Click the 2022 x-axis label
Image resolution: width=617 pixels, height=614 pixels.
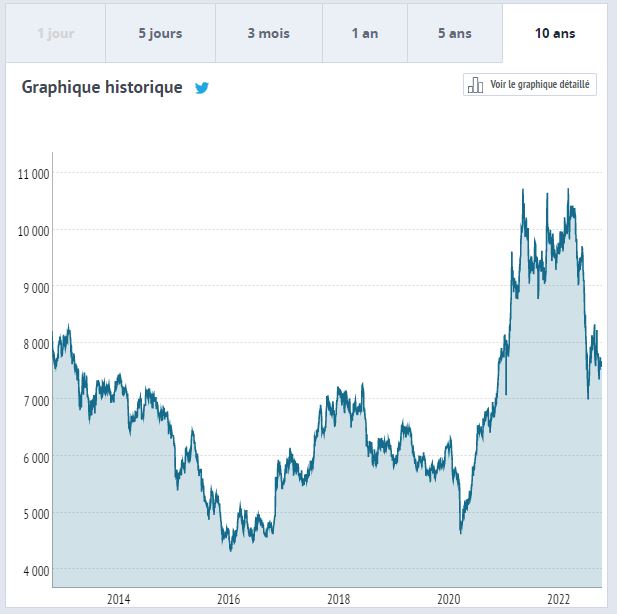[558, 599]
